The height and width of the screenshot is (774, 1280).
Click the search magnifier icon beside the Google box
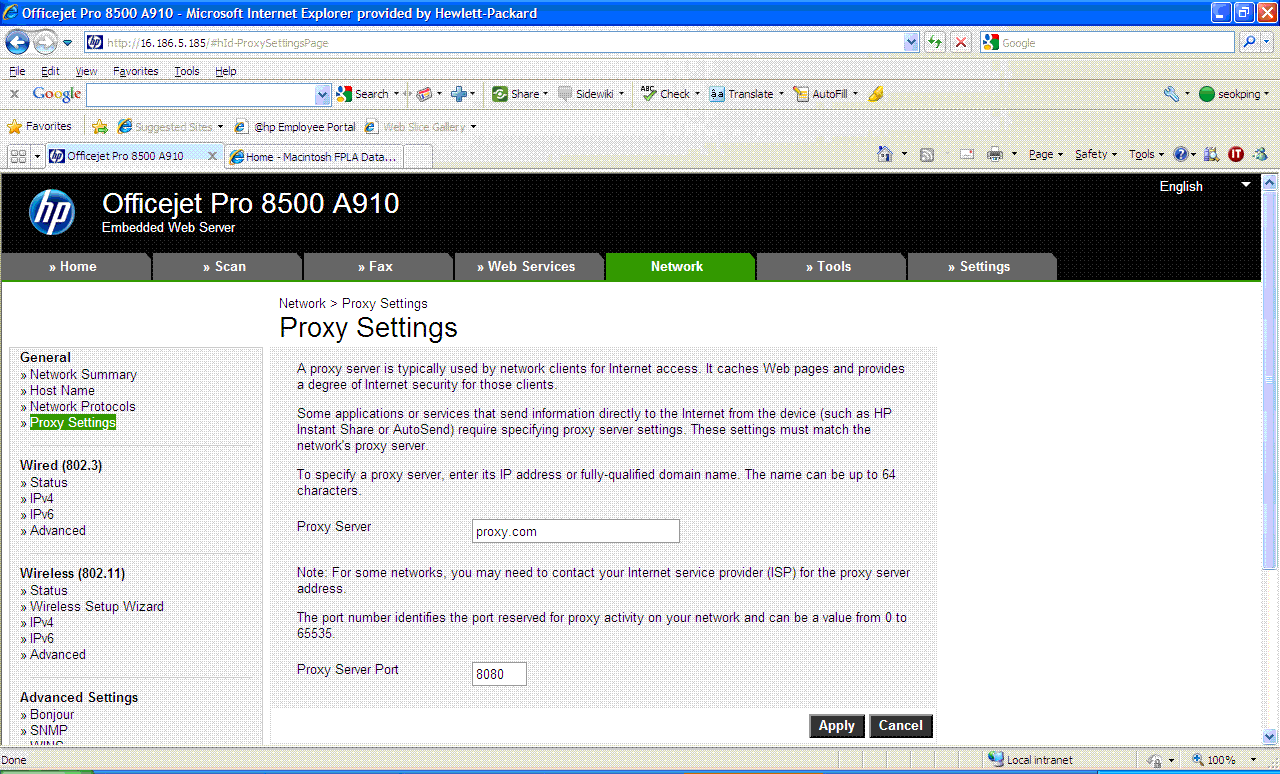tap(1250, 43)
